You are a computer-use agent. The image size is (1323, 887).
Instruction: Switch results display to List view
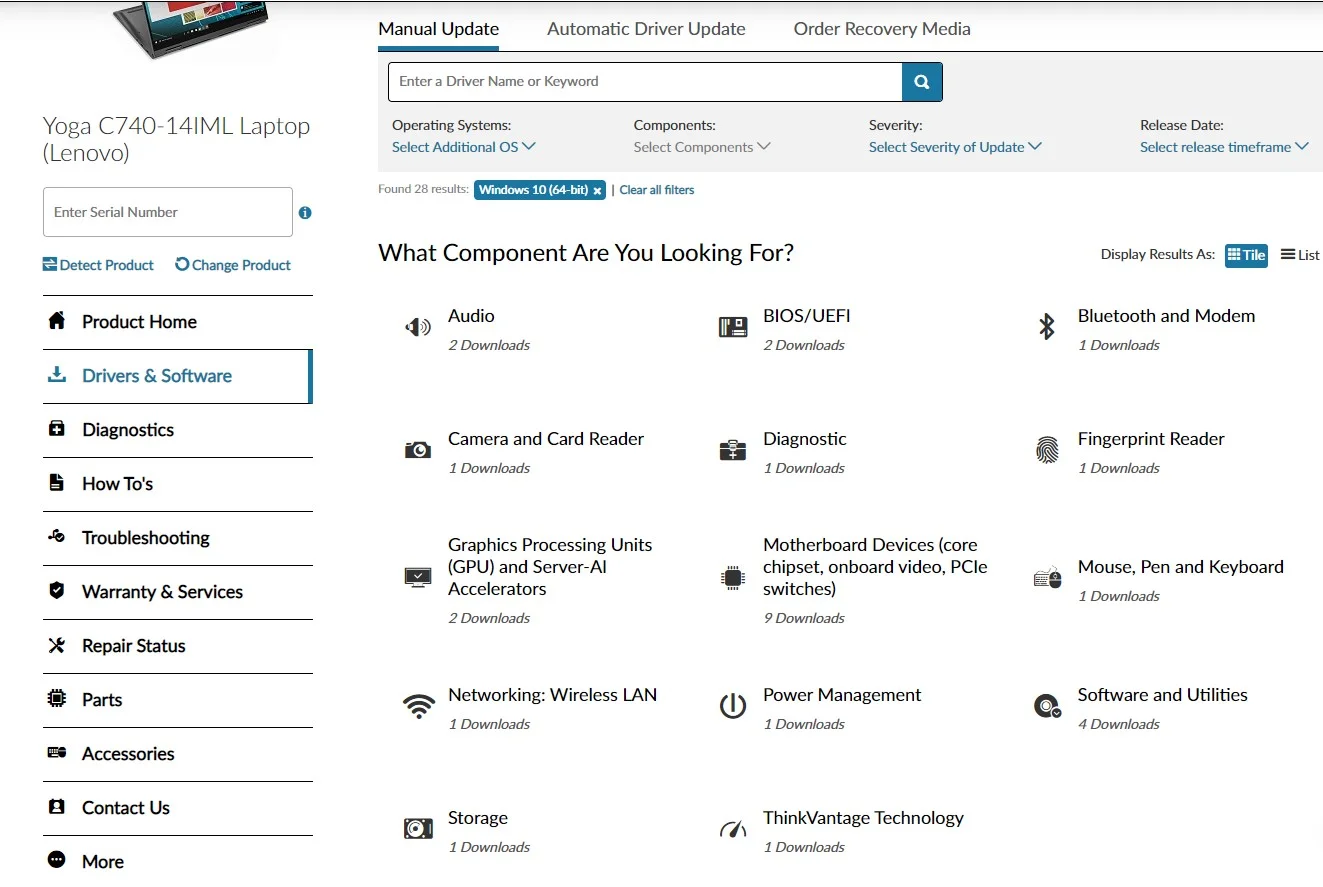click(x=1300, y=255)
